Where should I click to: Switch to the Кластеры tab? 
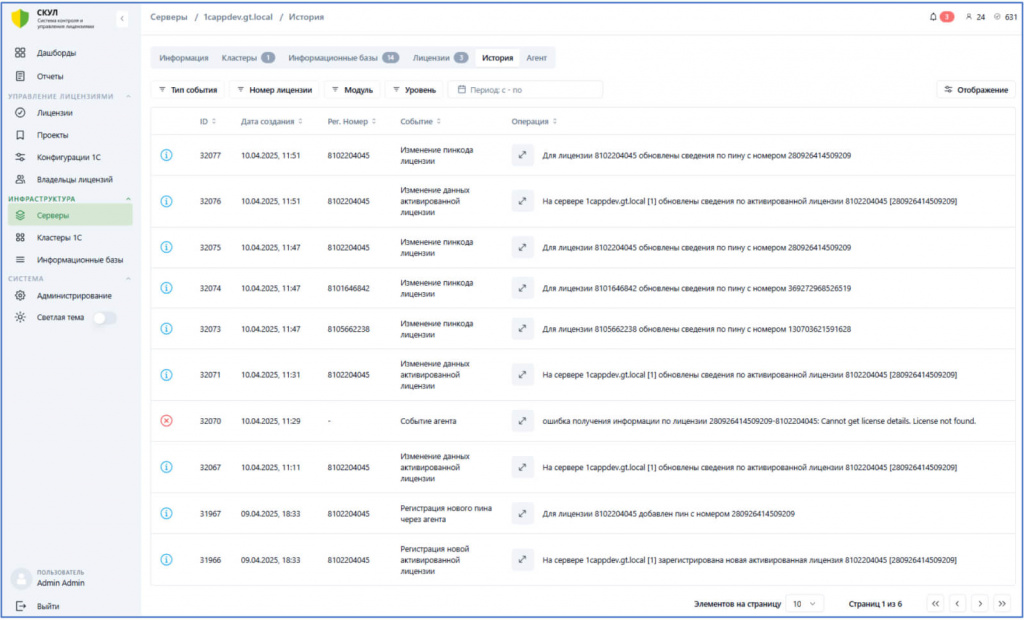(248, 58)
